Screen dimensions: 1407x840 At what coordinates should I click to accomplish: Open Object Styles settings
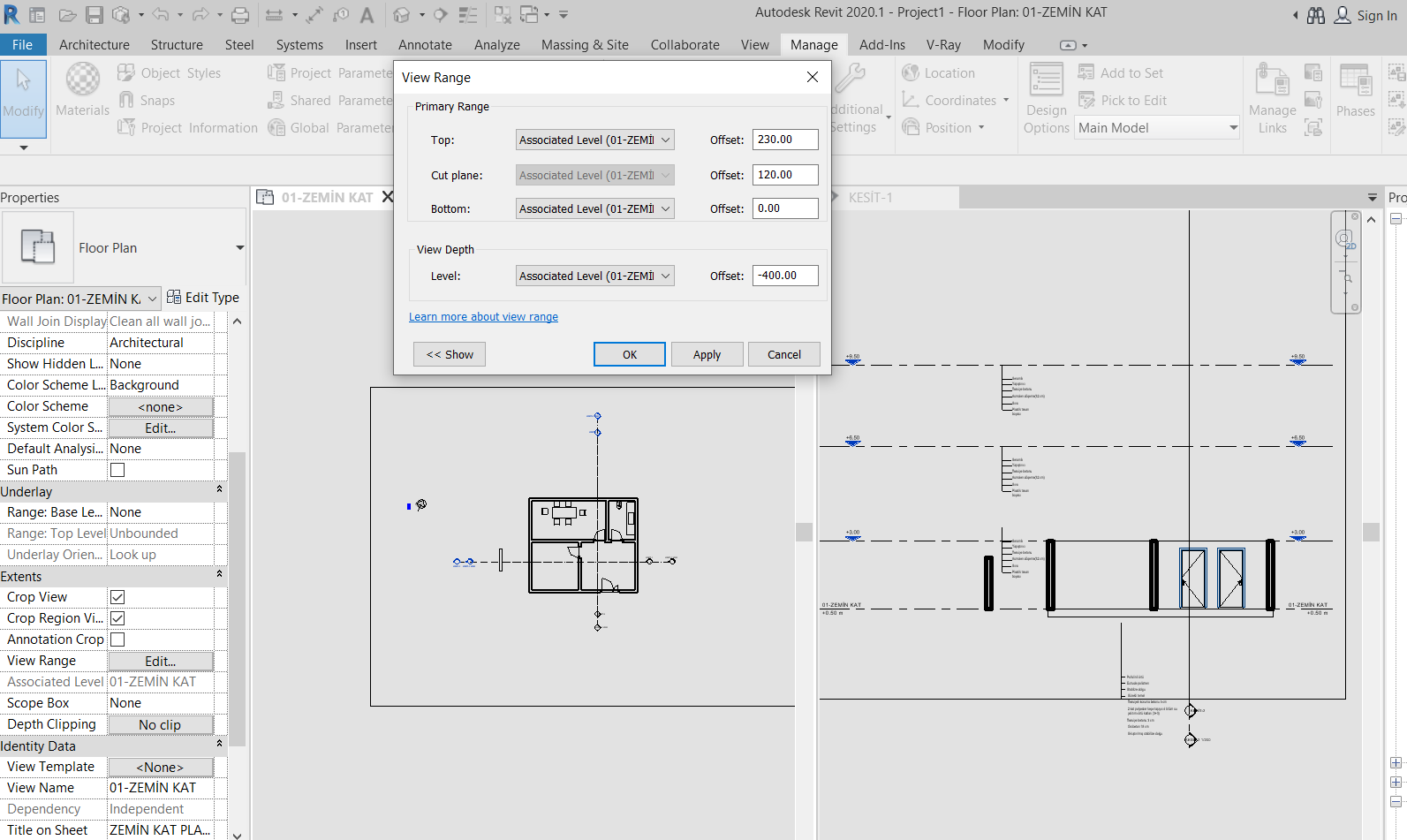pos(170,73)
